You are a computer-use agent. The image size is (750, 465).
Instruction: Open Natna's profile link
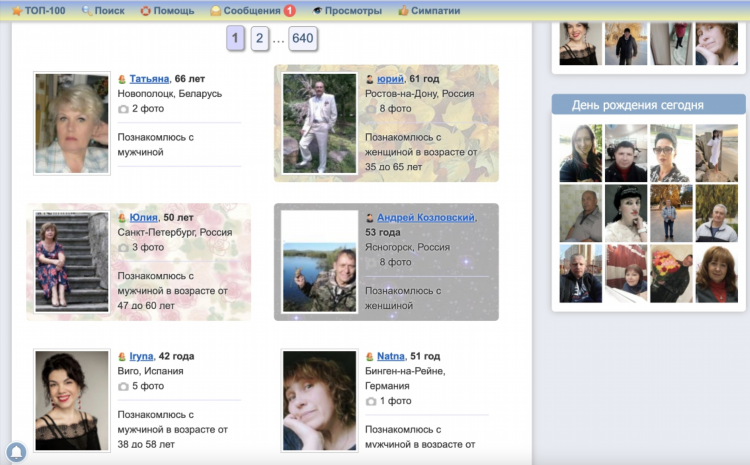point(391,356)
